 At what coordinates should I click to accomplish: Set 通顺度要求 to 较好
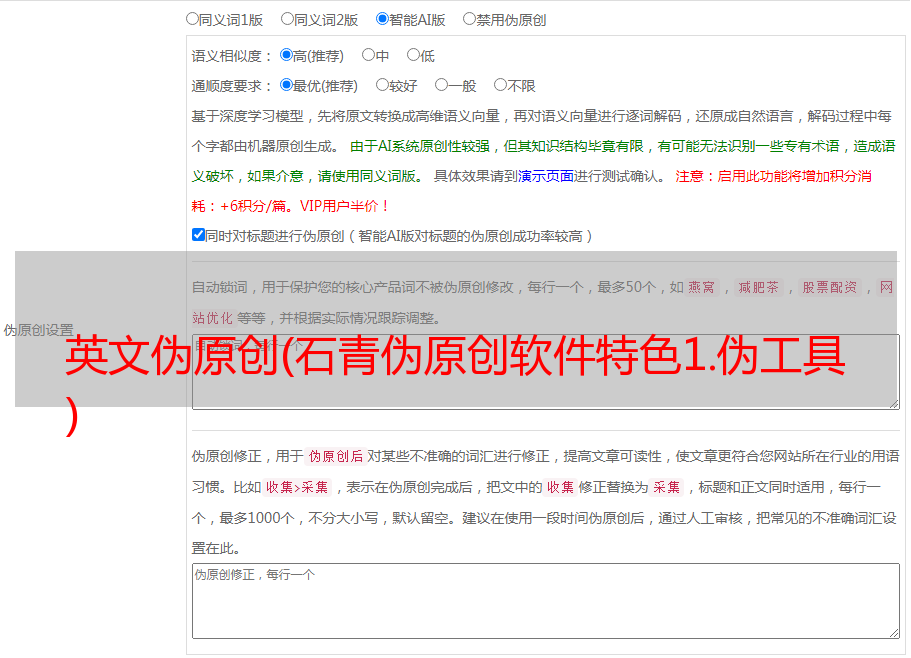(x=382, y=85)
